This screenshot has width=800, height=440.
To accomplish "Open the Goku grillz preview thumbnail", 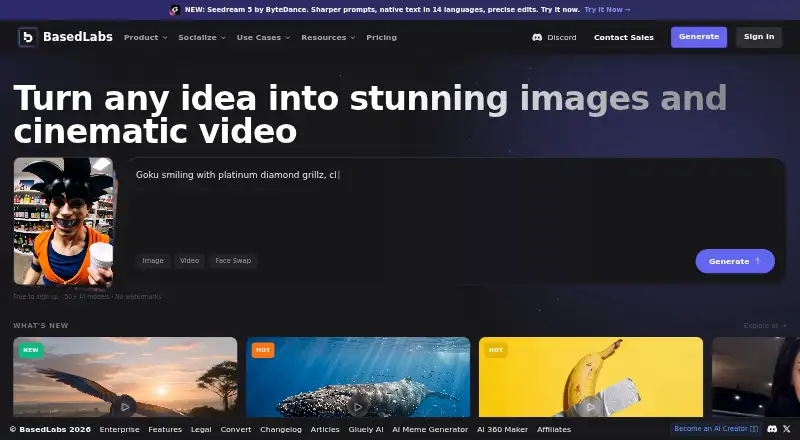I will click(64, 221).
